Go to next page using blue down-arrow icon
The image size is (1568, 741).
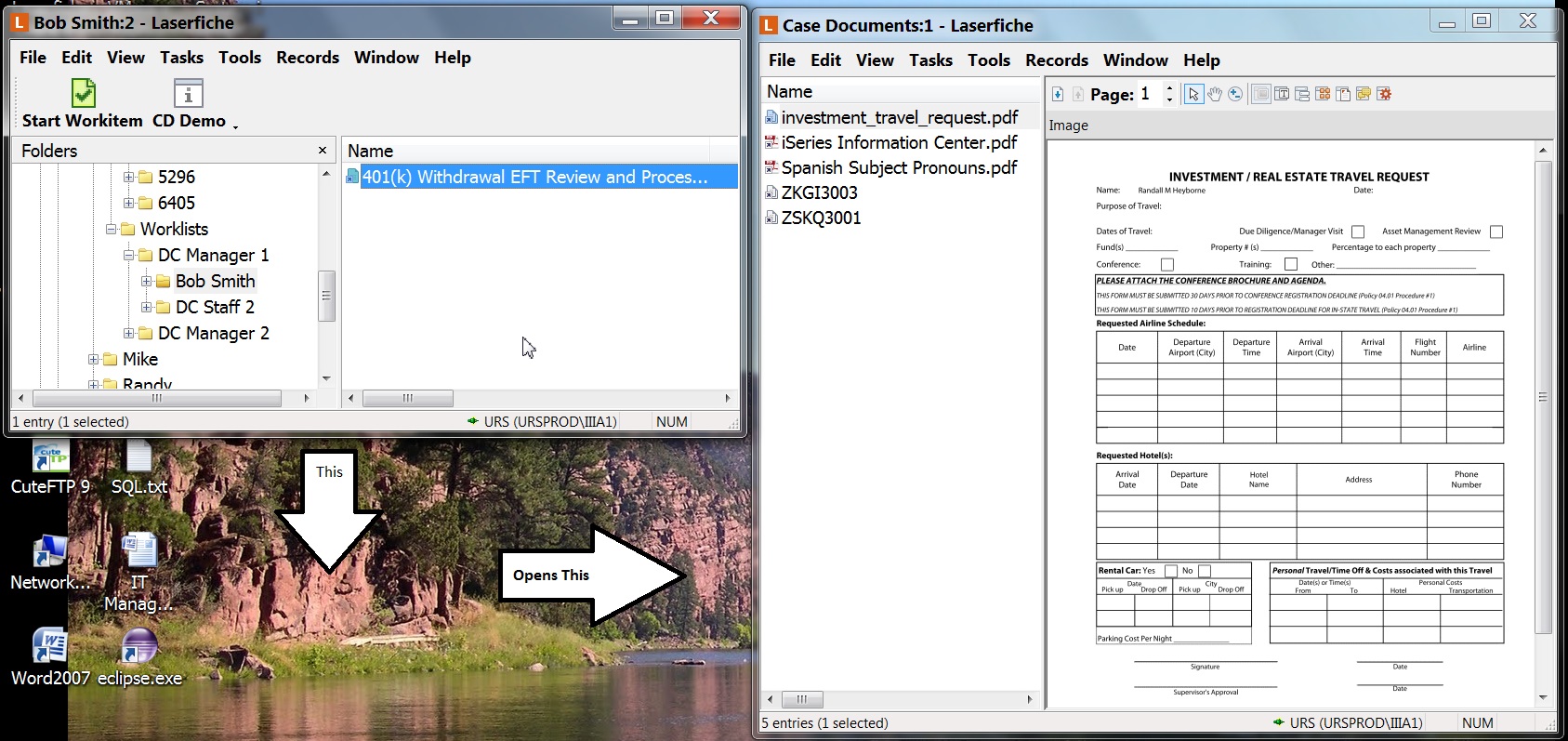tap(1058, 94)
